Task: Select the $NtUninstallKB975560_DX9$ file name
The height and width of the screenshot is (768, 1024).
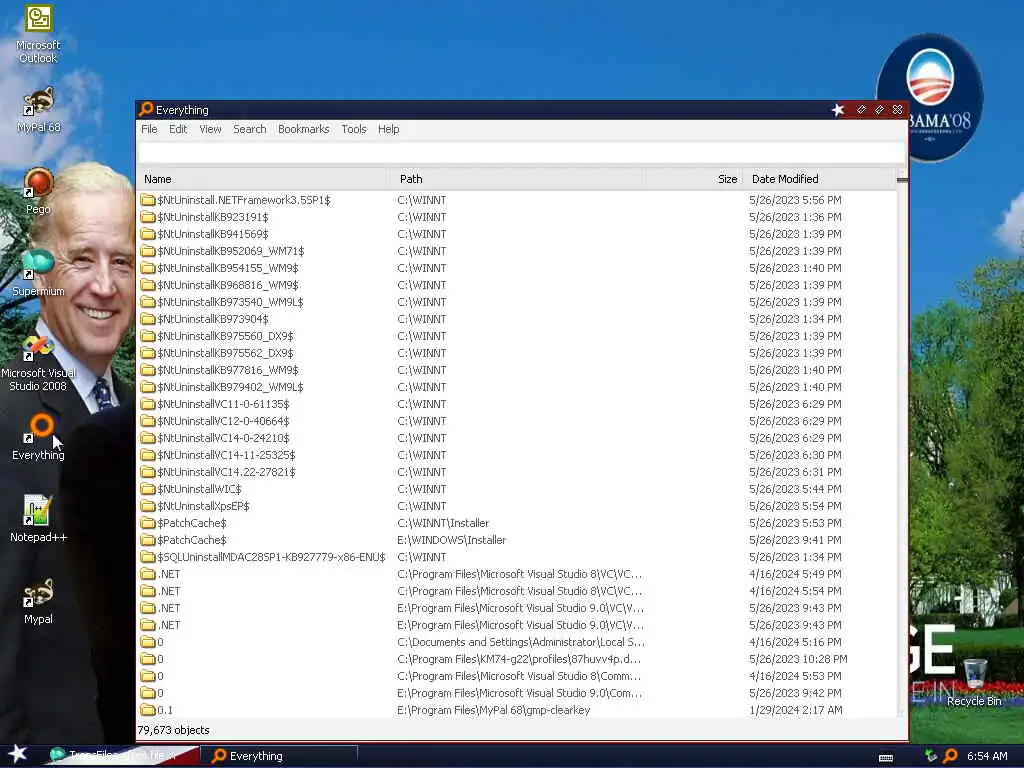Action: 225,336
